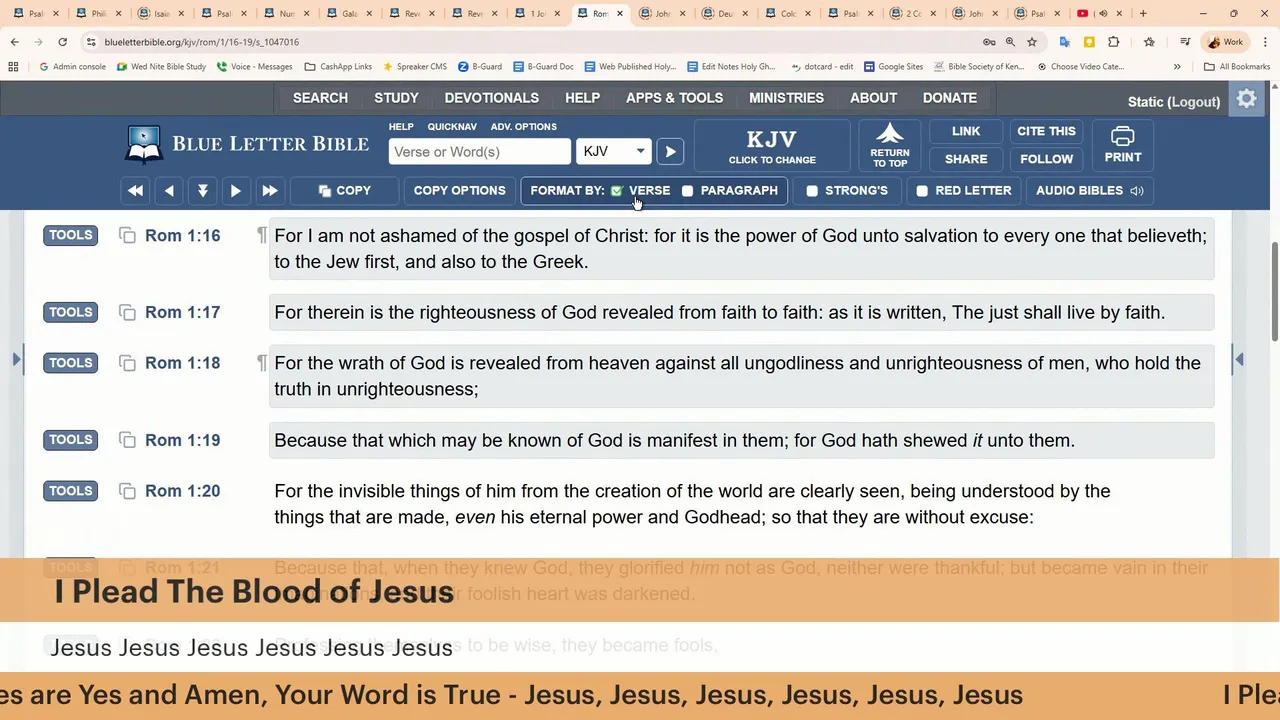This screenshot has height=720, width=1280.
Task: Click the jump-down navigation arrow icon
Action: tap(202, 190)
